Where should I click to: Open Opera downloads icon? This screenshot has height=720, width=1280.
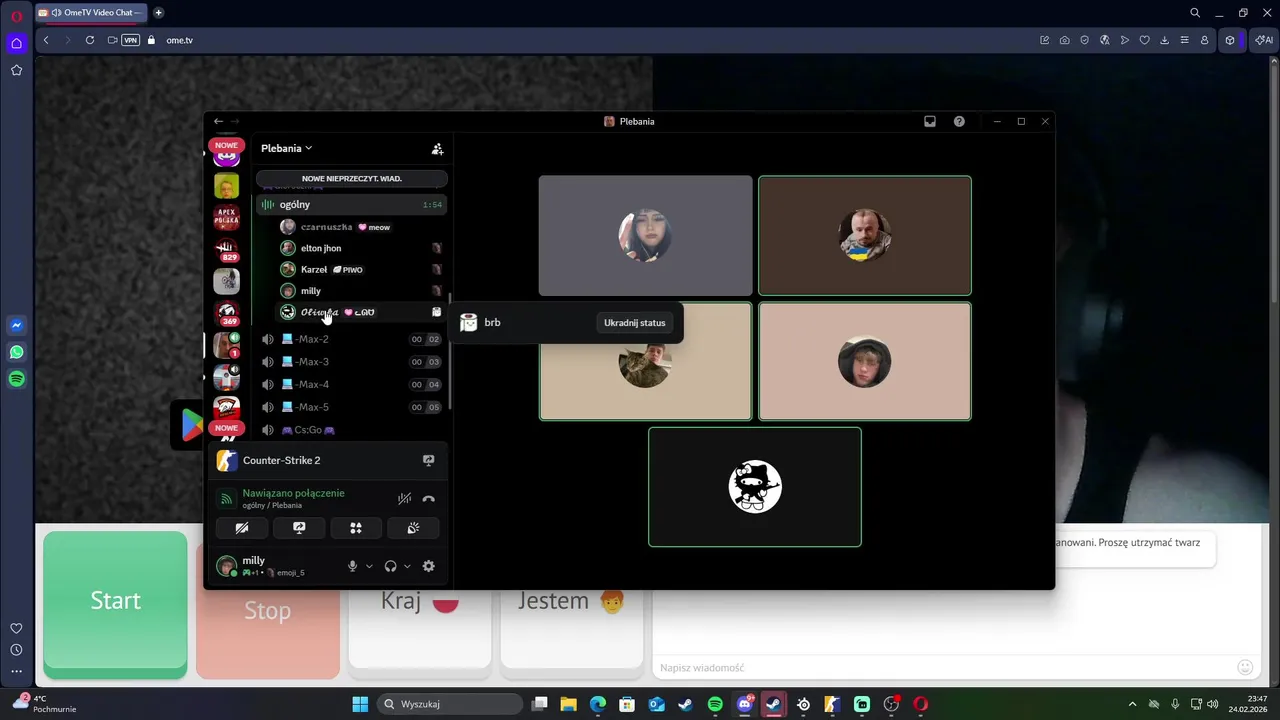[x=1164, y=40]
